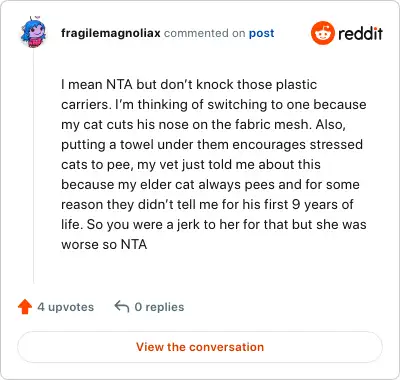
Task: Click the Reddit Snoo logo icon
Action: point(322,33)
